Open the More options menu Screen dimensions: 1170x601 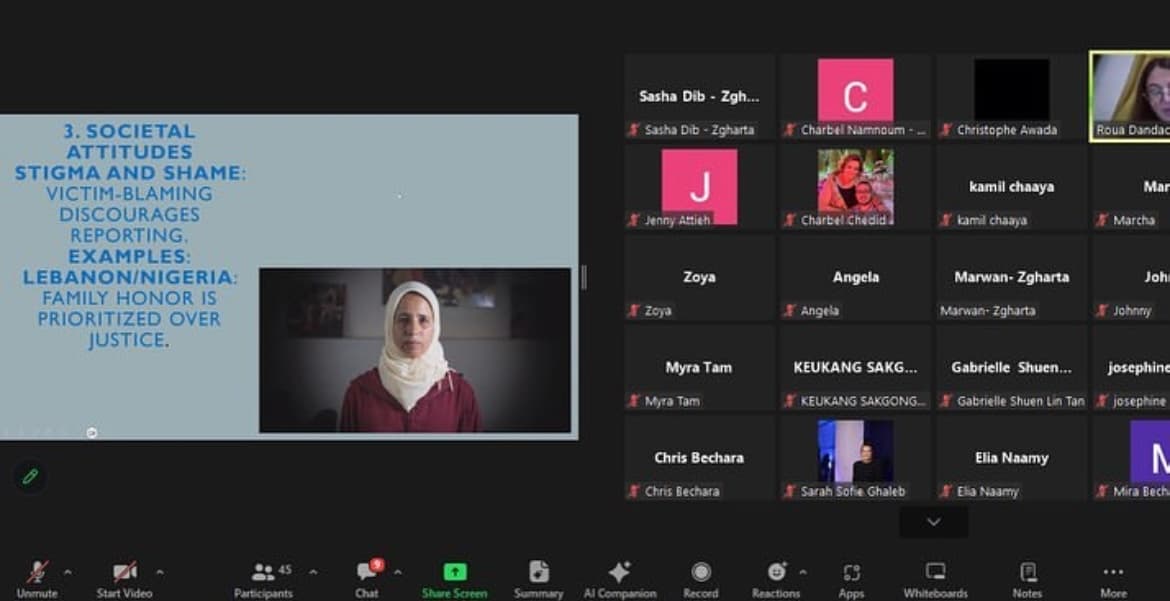(x=1113, y=576)
